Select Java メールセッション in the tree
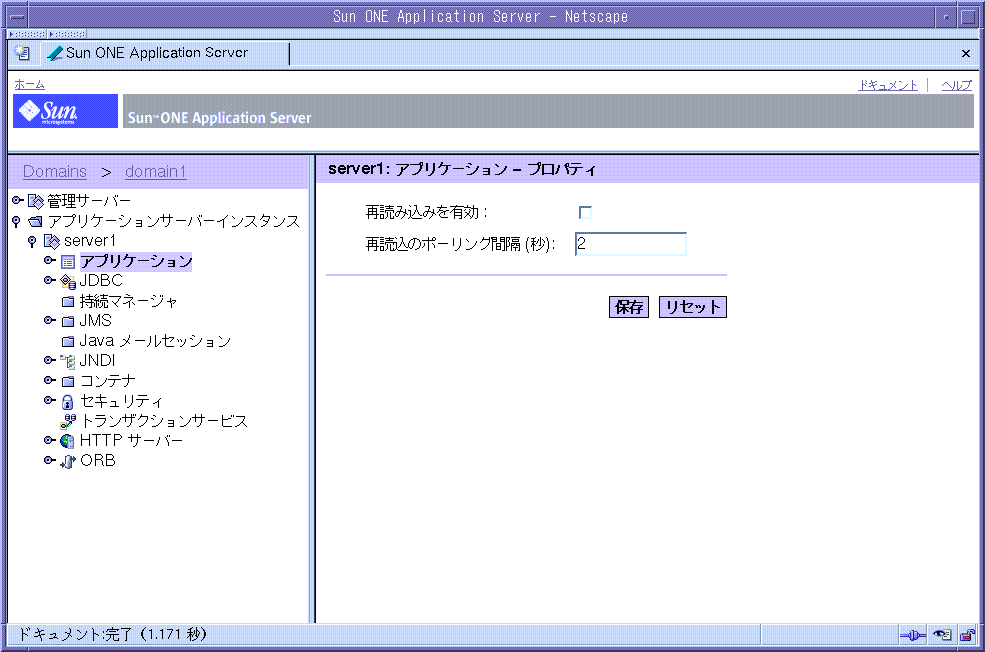The height and width of the screenshot is (652, 985). coord(155,341)
